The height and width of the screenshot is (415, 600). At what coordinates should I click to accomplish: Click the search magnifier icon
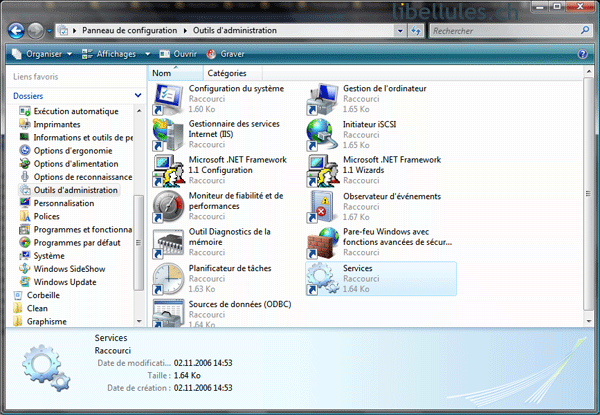pyautogui.click(x=585, y=30)
